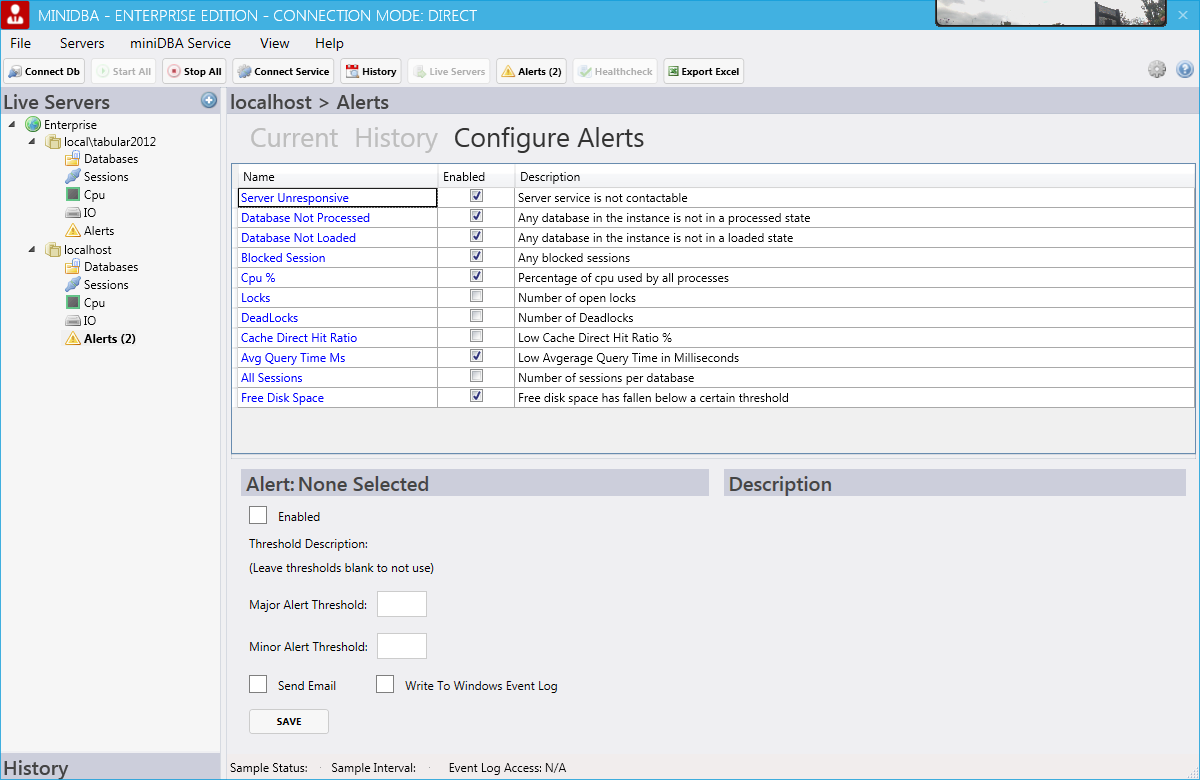Screen dimensions: 1200x780
Task: Open the Alerts (2) toolbar button
Action: (x=531, y=71)
